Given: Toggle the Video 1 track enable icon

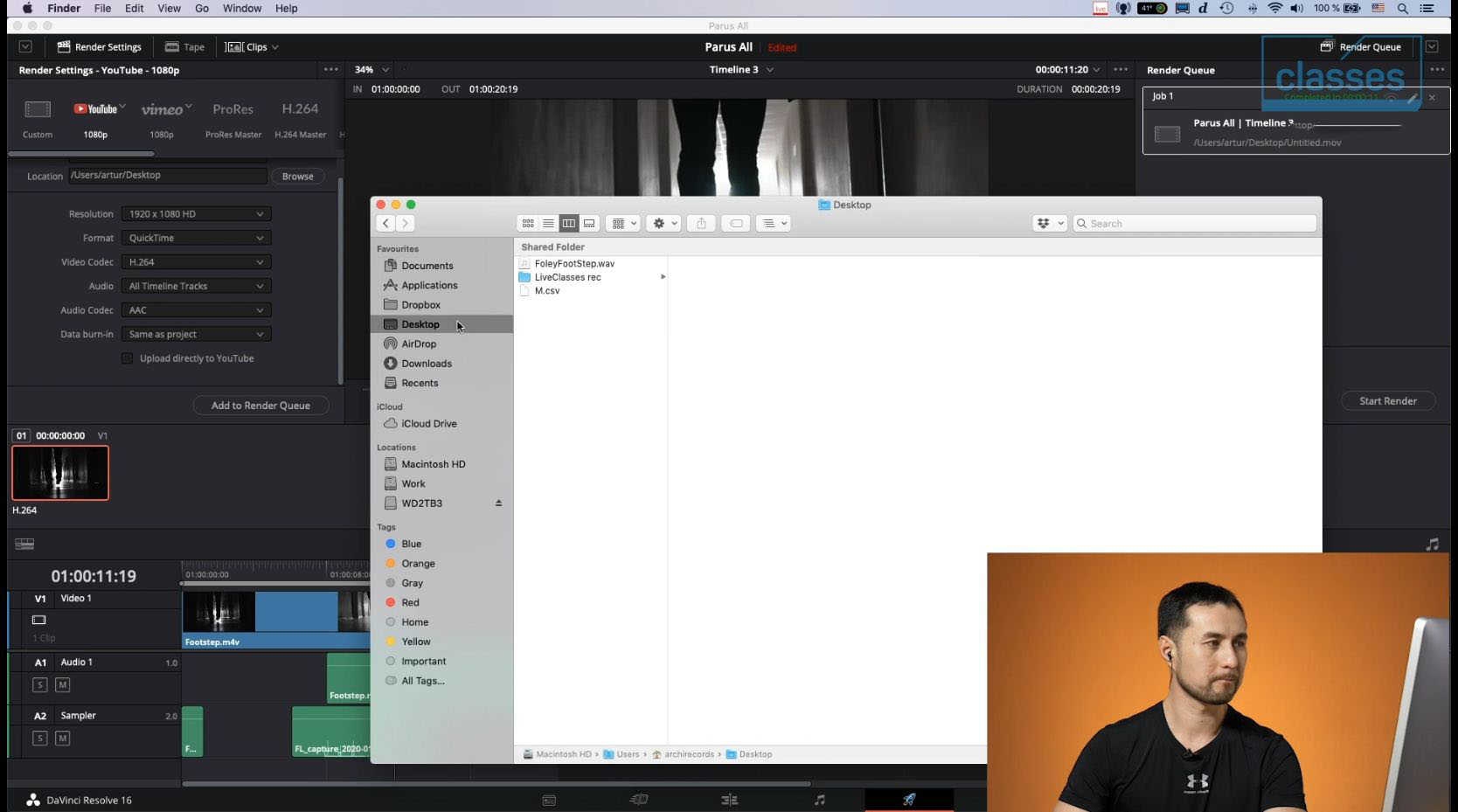Looking at the screenshot, I should [x=39, y=620].
